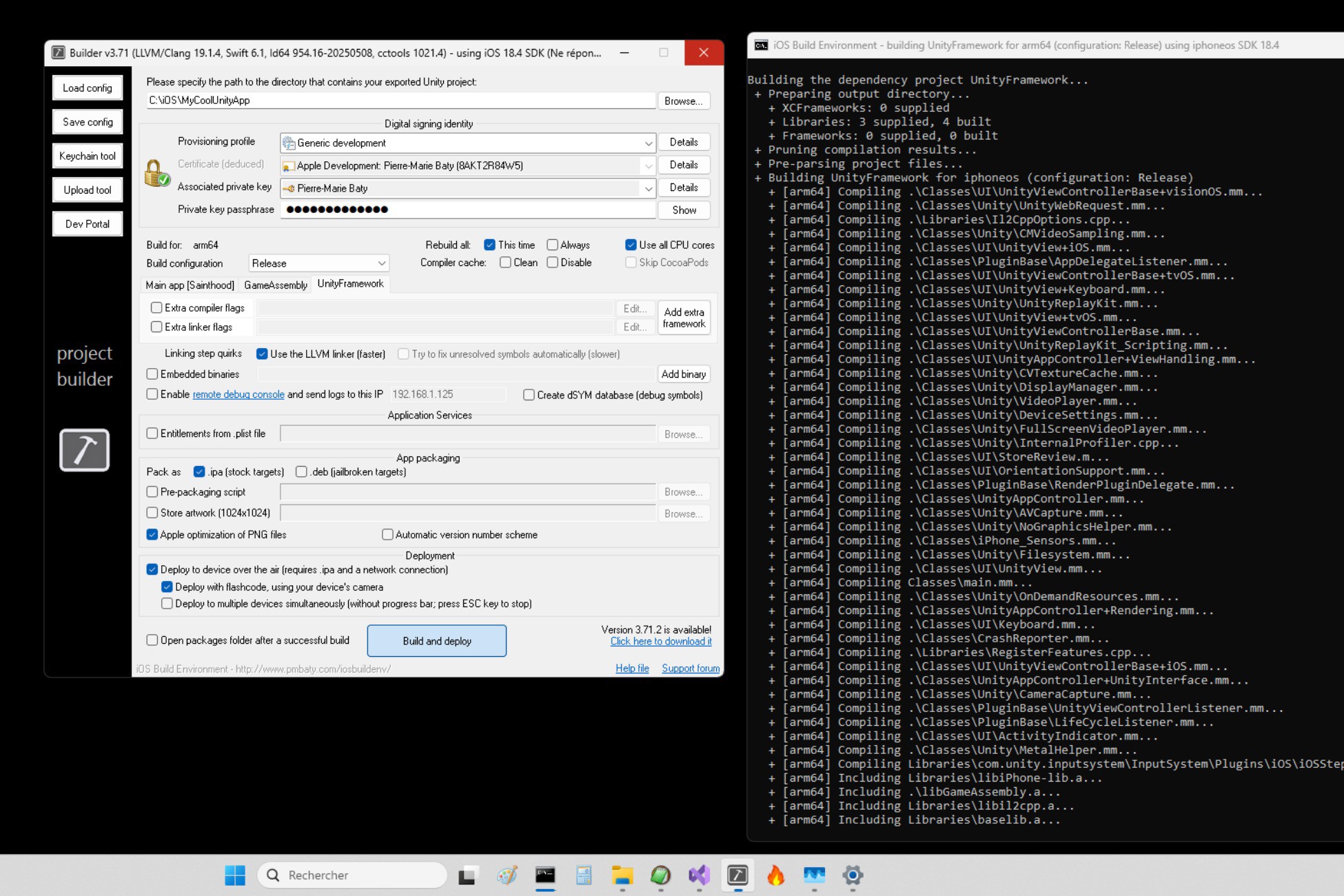Image resolution: width=1344 pixels, height=896 pixels.
Task: Enable the 'Always' rebuild checkbox
Action: [552, 245]
